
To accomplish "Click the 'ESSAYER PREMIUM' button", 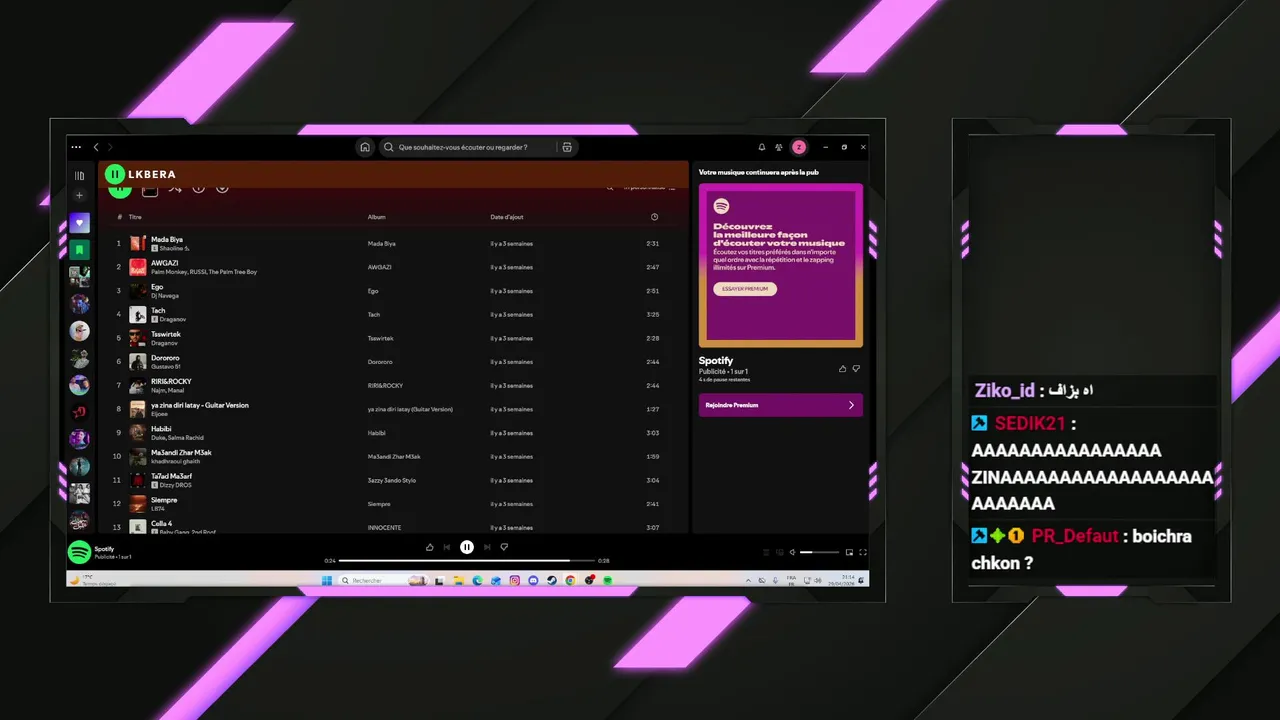I will (x=745, y=289).
